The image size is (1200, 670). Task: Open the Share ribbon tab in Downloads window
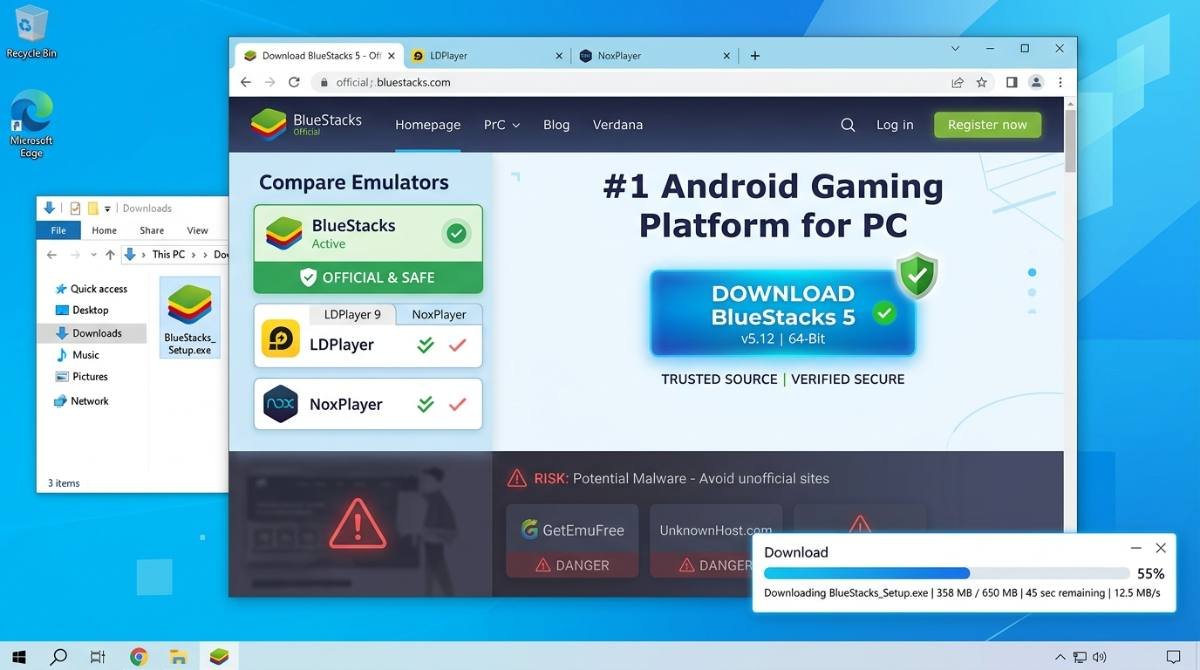pyautogui.click(x=152, y=230)
